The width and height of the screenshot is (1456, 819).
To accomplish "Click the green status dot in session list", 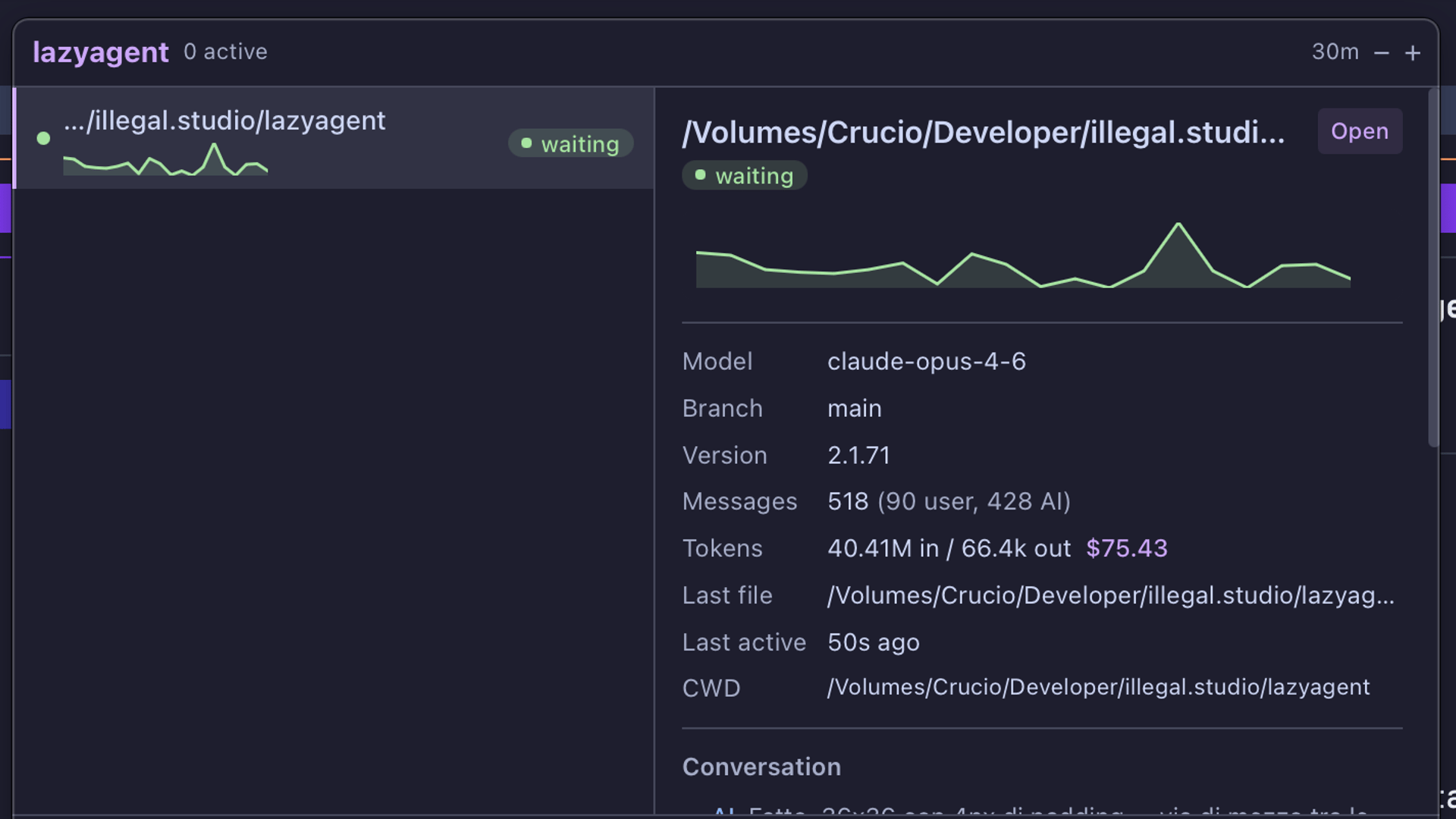I will tap(43, 138).
